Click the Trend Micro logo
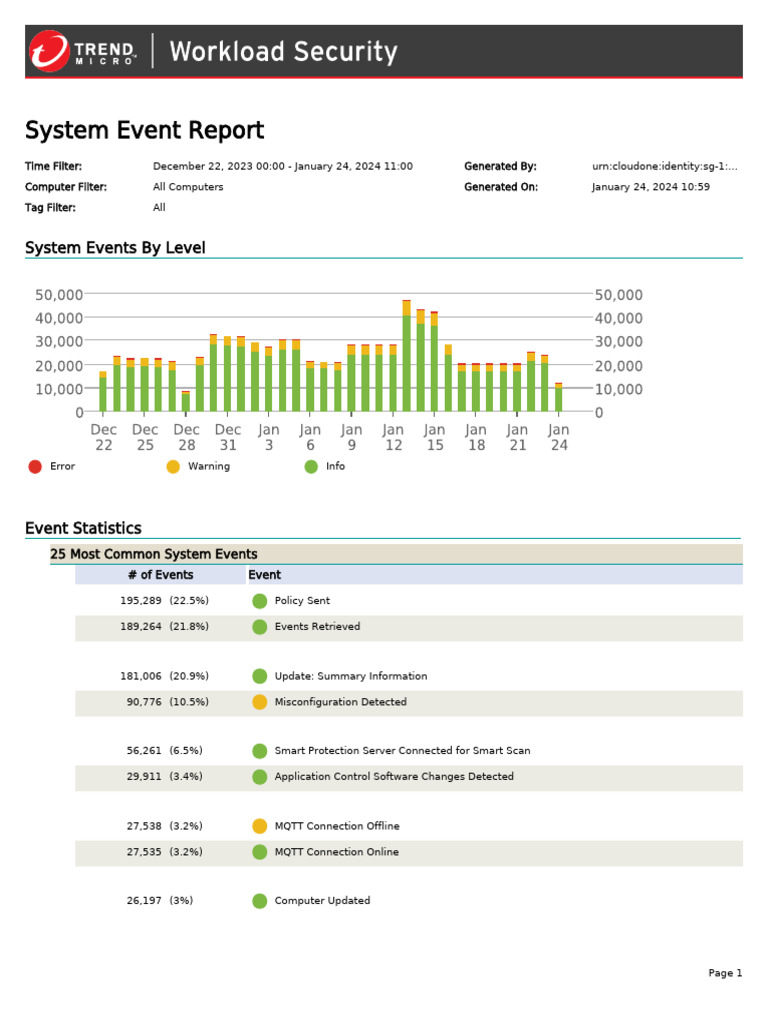 tap(83, 51)
